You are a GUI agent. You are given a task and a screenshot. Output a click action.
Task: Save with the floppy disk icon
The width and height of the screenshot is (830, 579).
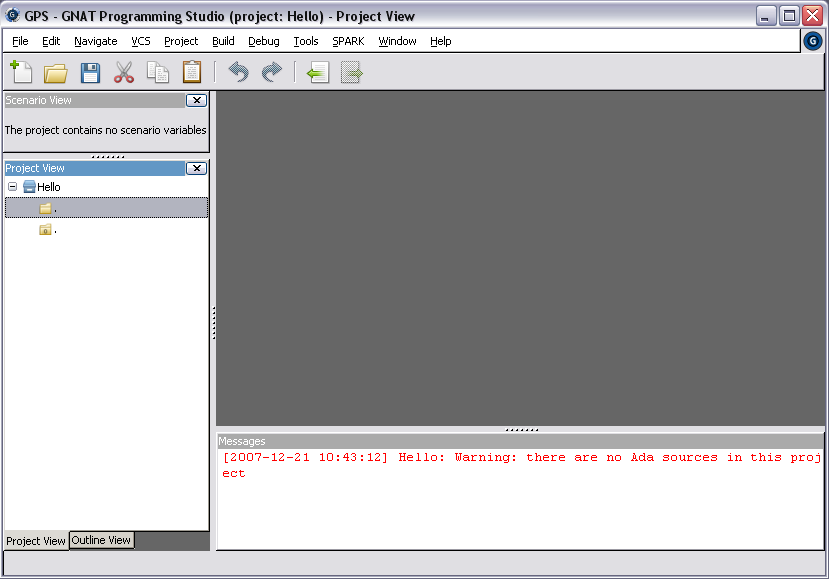click(x=90, y=73)
